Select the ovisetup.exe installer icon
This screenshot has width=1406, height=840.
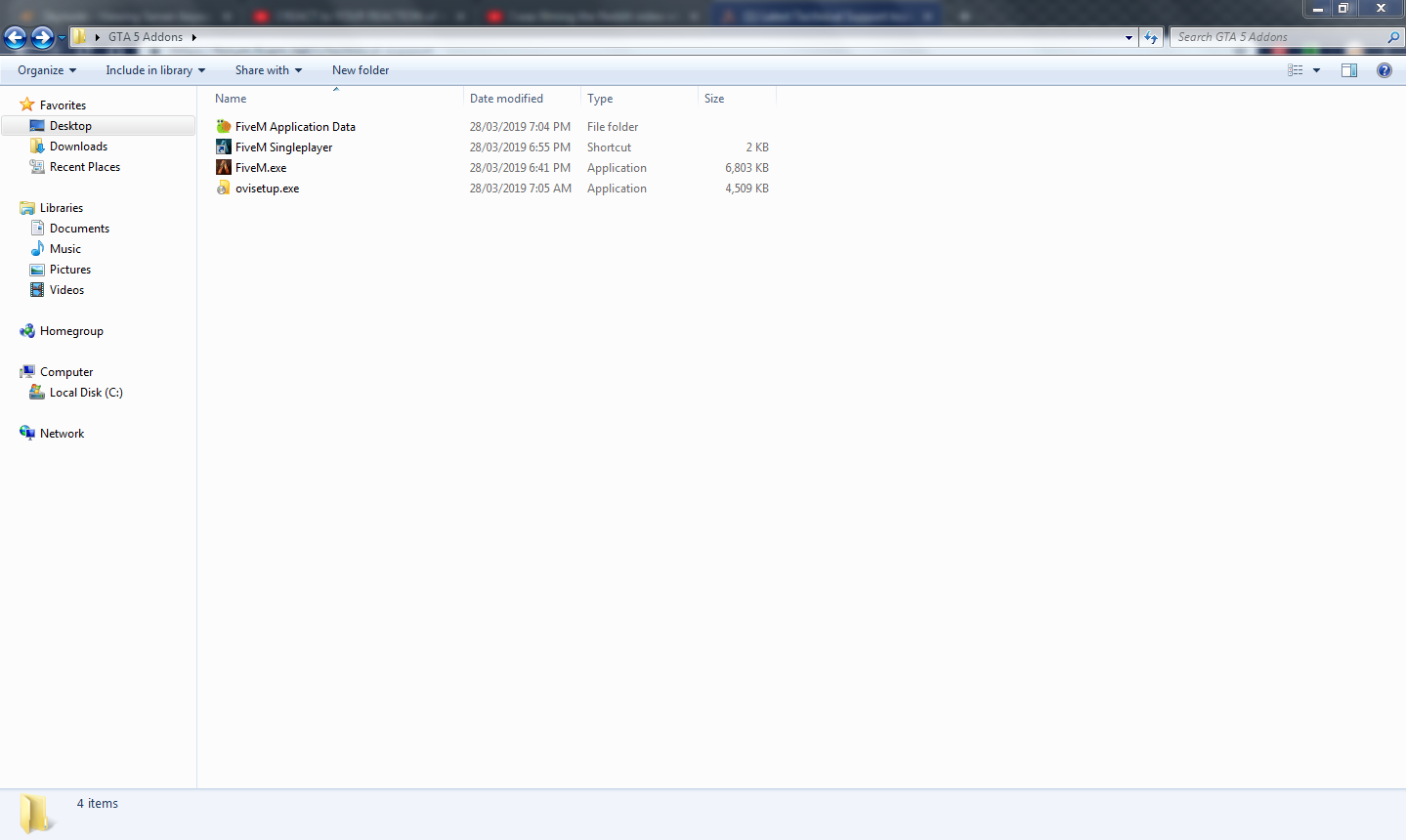click(224, 189)
